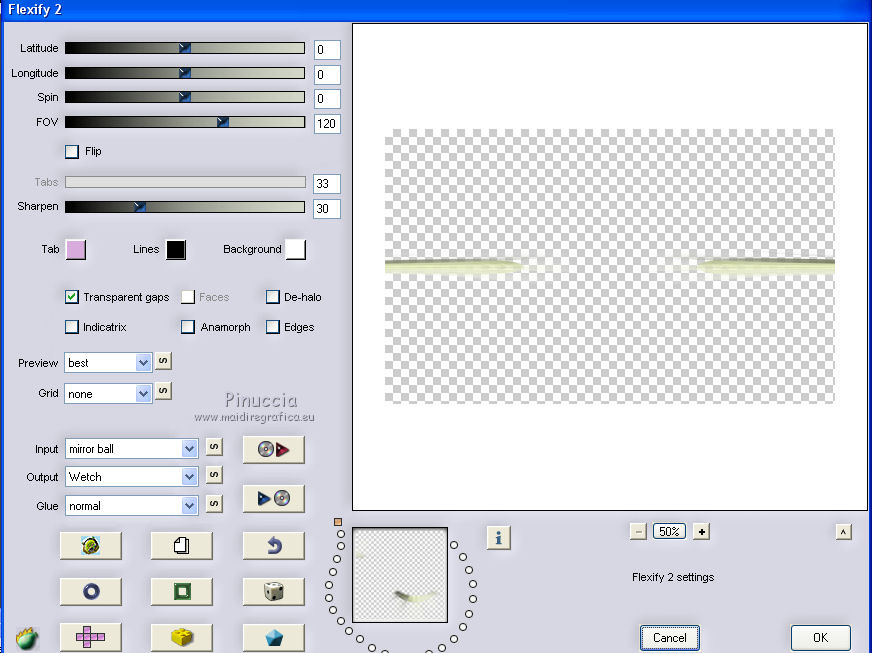The height and width of the screenshot is (653, 872).
Task: Click the S button next to Glue
Action: point(214,504)
